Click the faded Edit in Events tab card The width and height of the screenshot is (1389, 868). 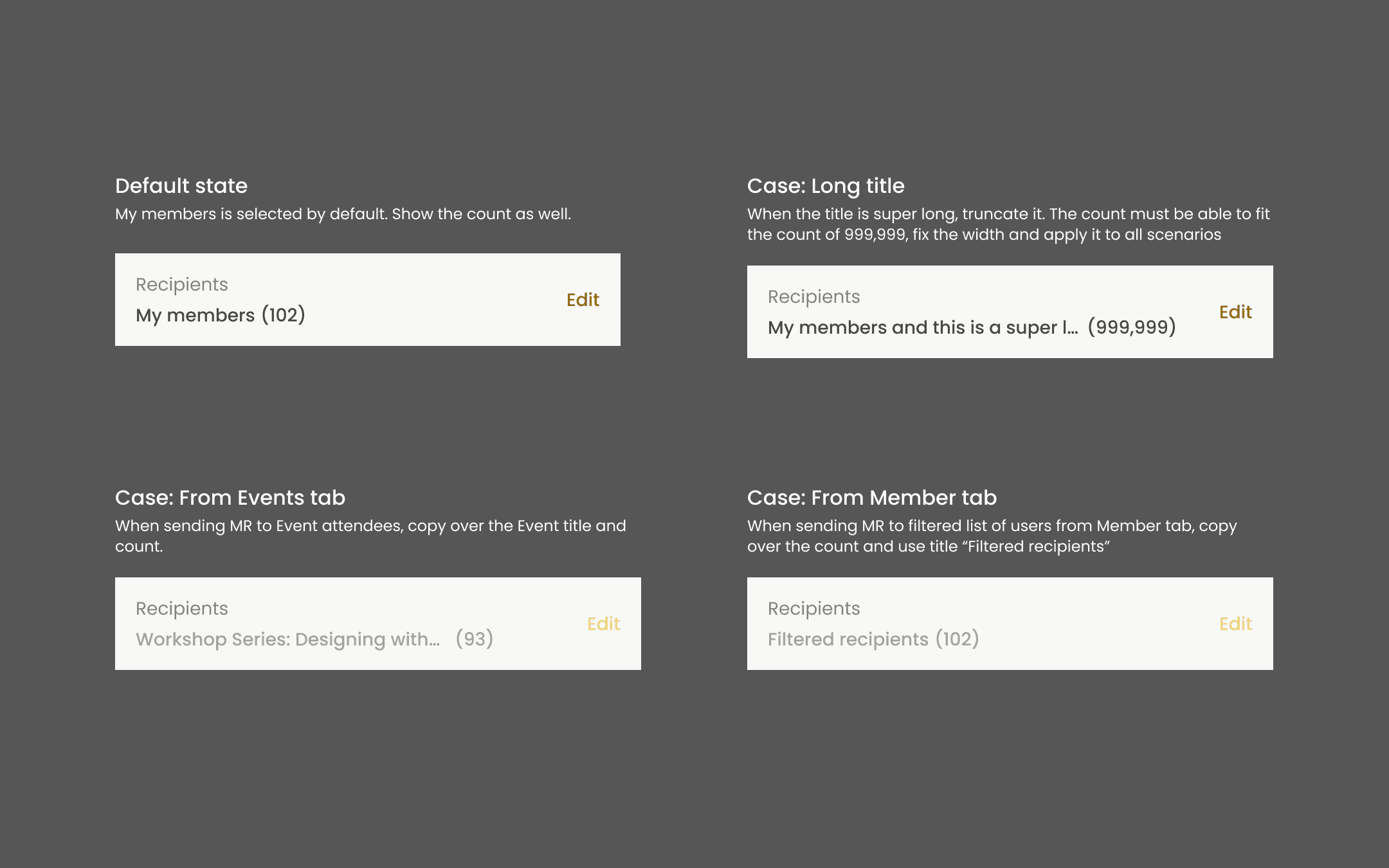(x=603, y=624)
